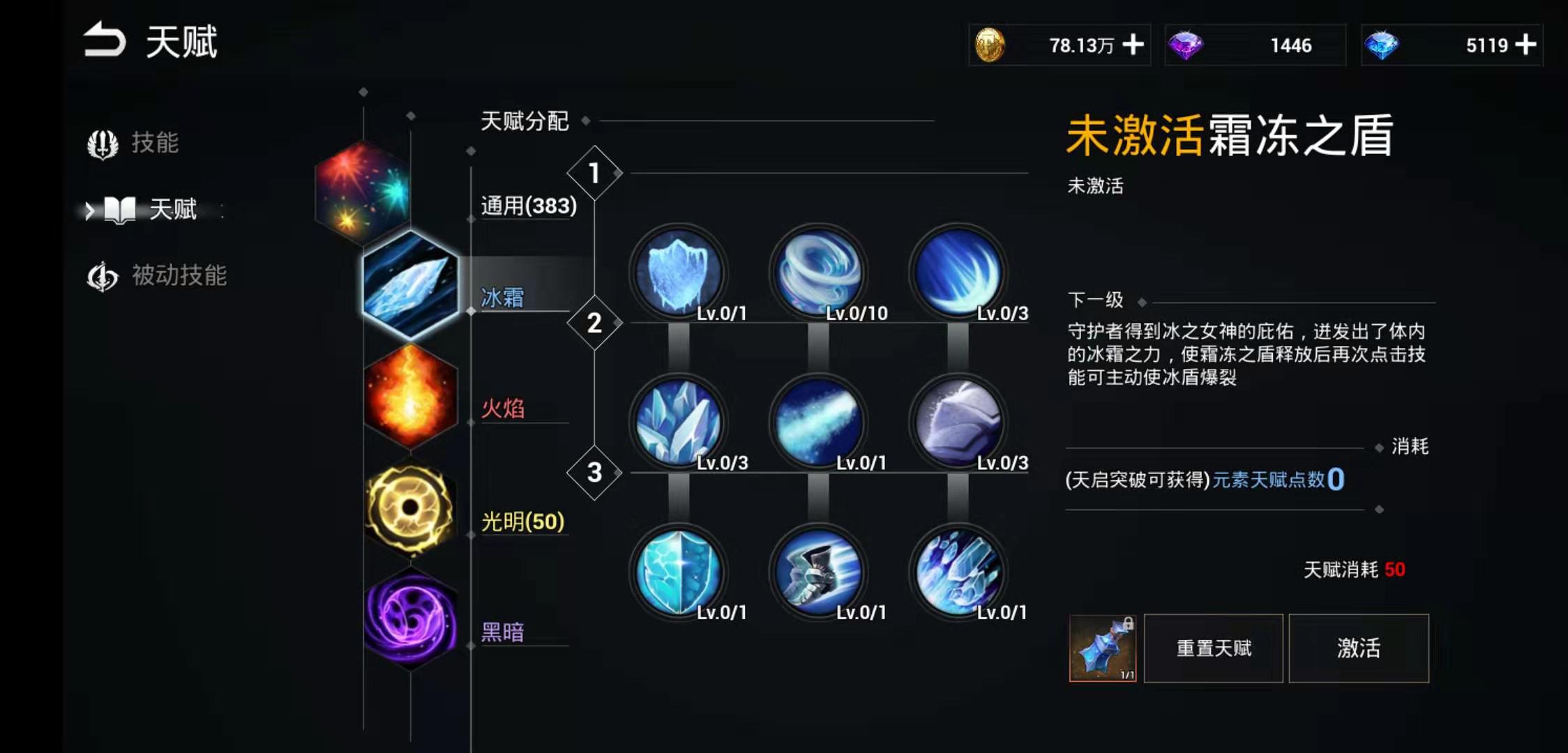
Task: Choose the frost comet talent icon
Action: (x=818, y=422)
